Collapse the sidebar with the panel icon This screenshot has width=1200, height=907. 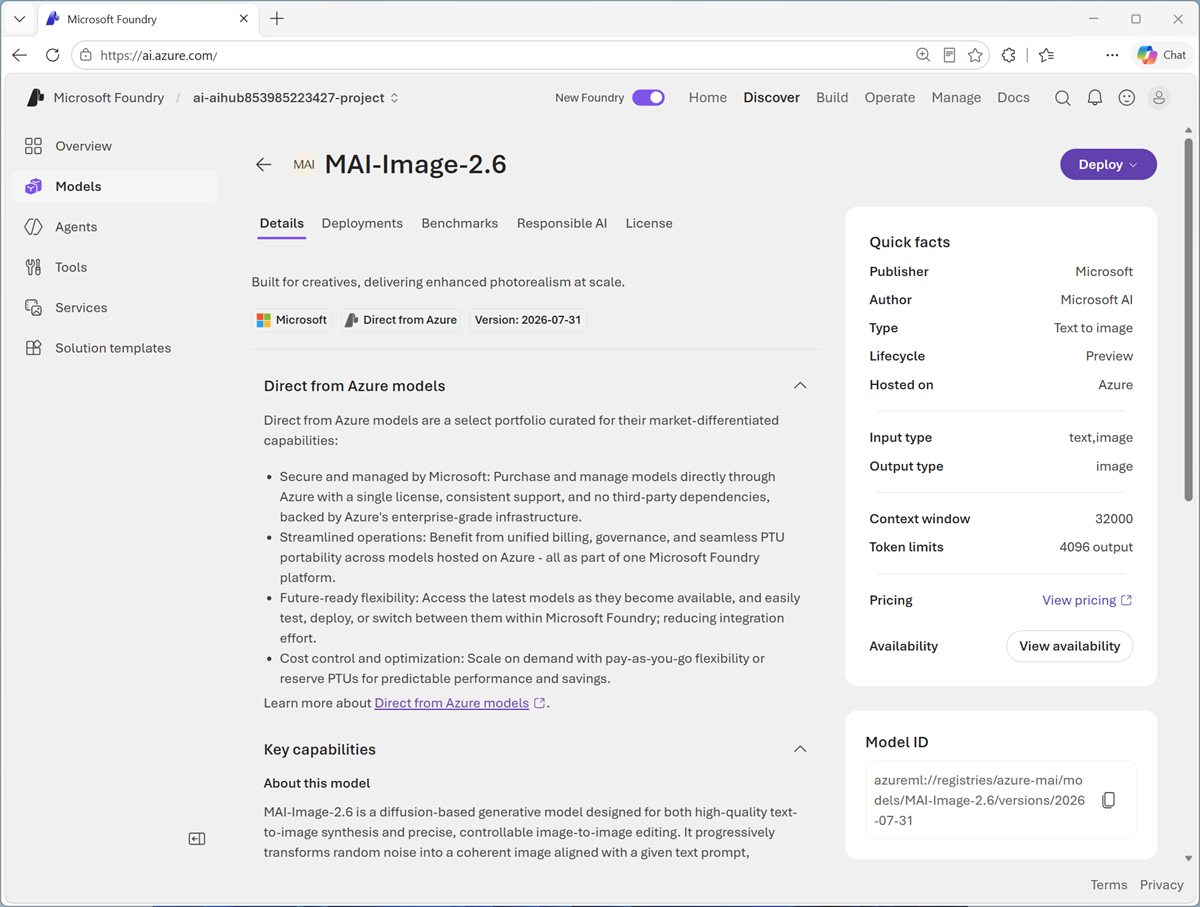pyautogui.click(x=197, y=839)
